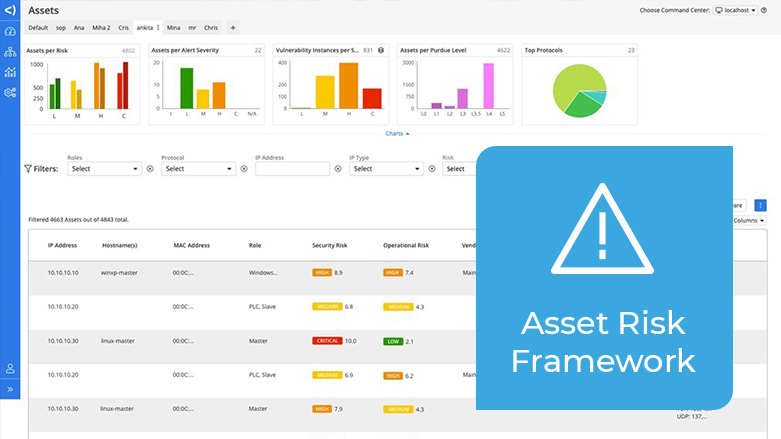Image resolution: width=781 pixels, height=439 pixels.
Task: Open the user profile icon in the sidebar
Action: [x=10, y=369]
